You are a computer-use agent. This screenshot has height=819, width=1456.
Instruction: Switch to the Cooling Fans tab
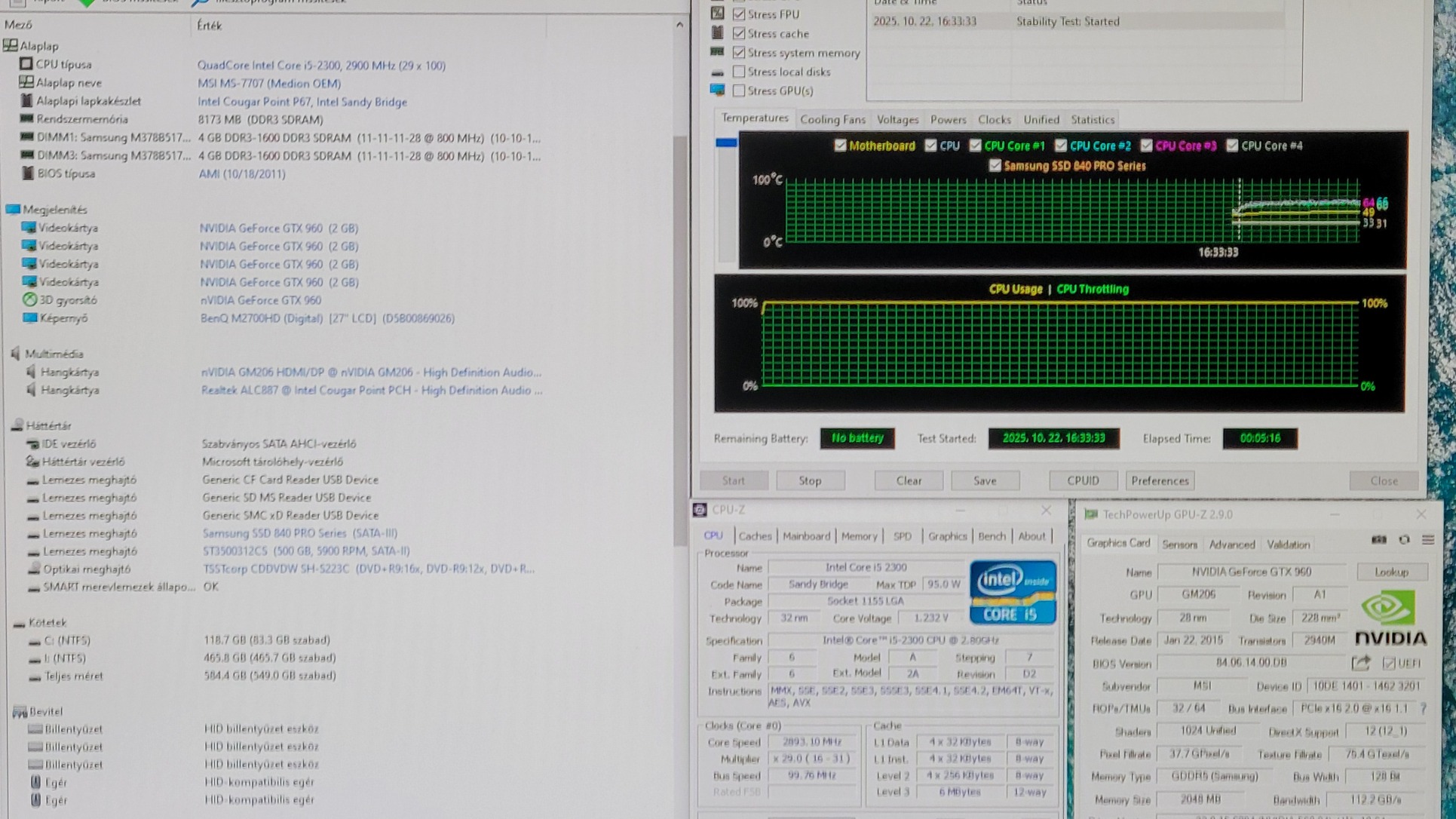(832, 119)
